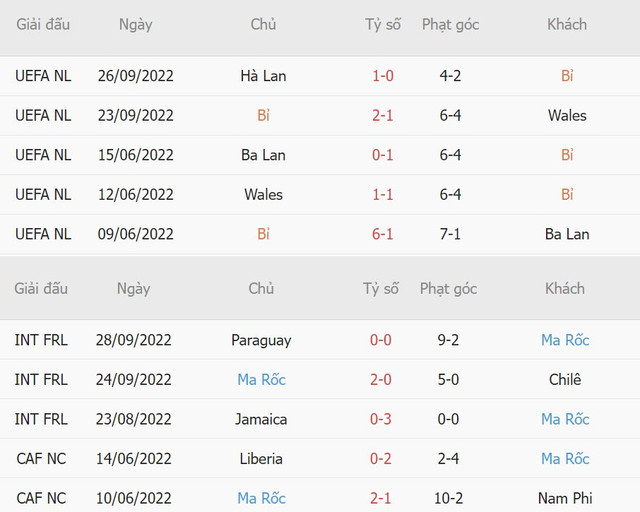This screenshot has height=512, width=640.
Task: Open the Bỉ away link on 15/06/2022 row
Action: (x=567, y=155)
